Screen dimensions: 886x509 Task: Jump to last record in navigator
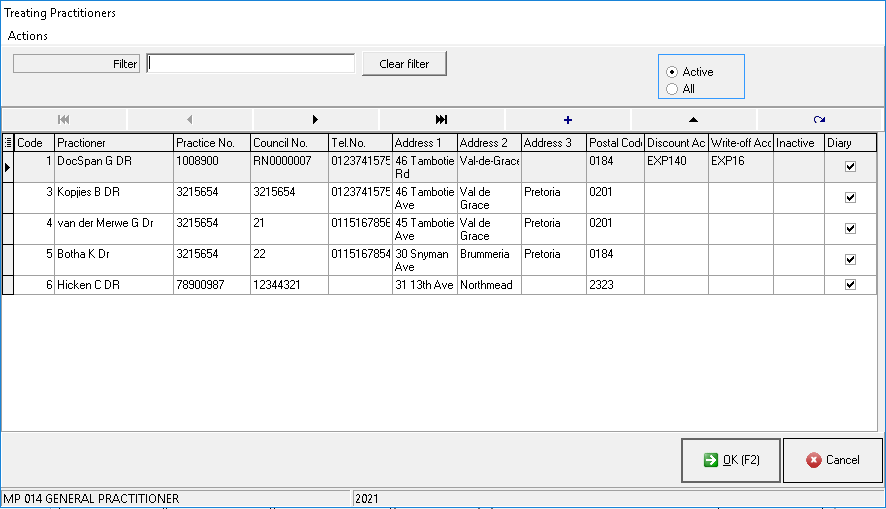click(442, 119)
